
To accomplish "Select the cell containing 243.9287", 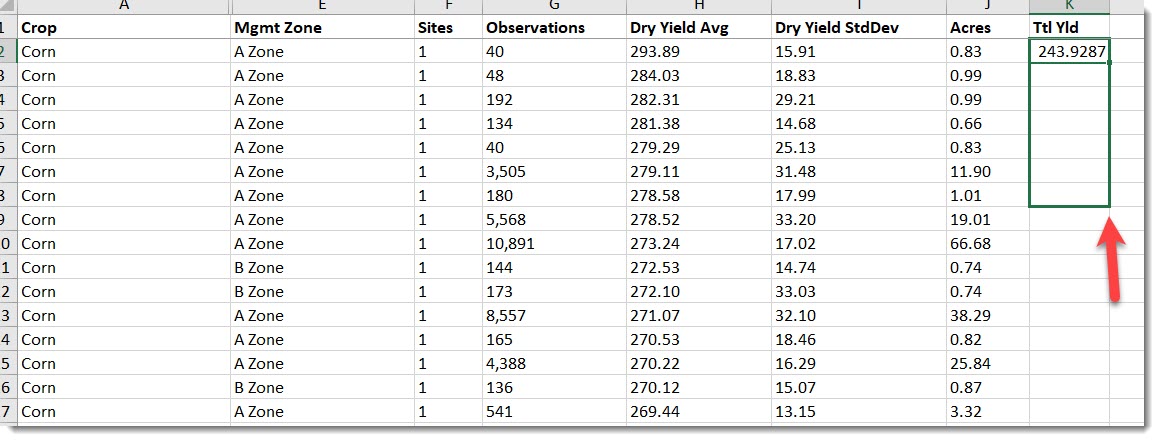I will pyautogui.click(x=1069, y=52).
